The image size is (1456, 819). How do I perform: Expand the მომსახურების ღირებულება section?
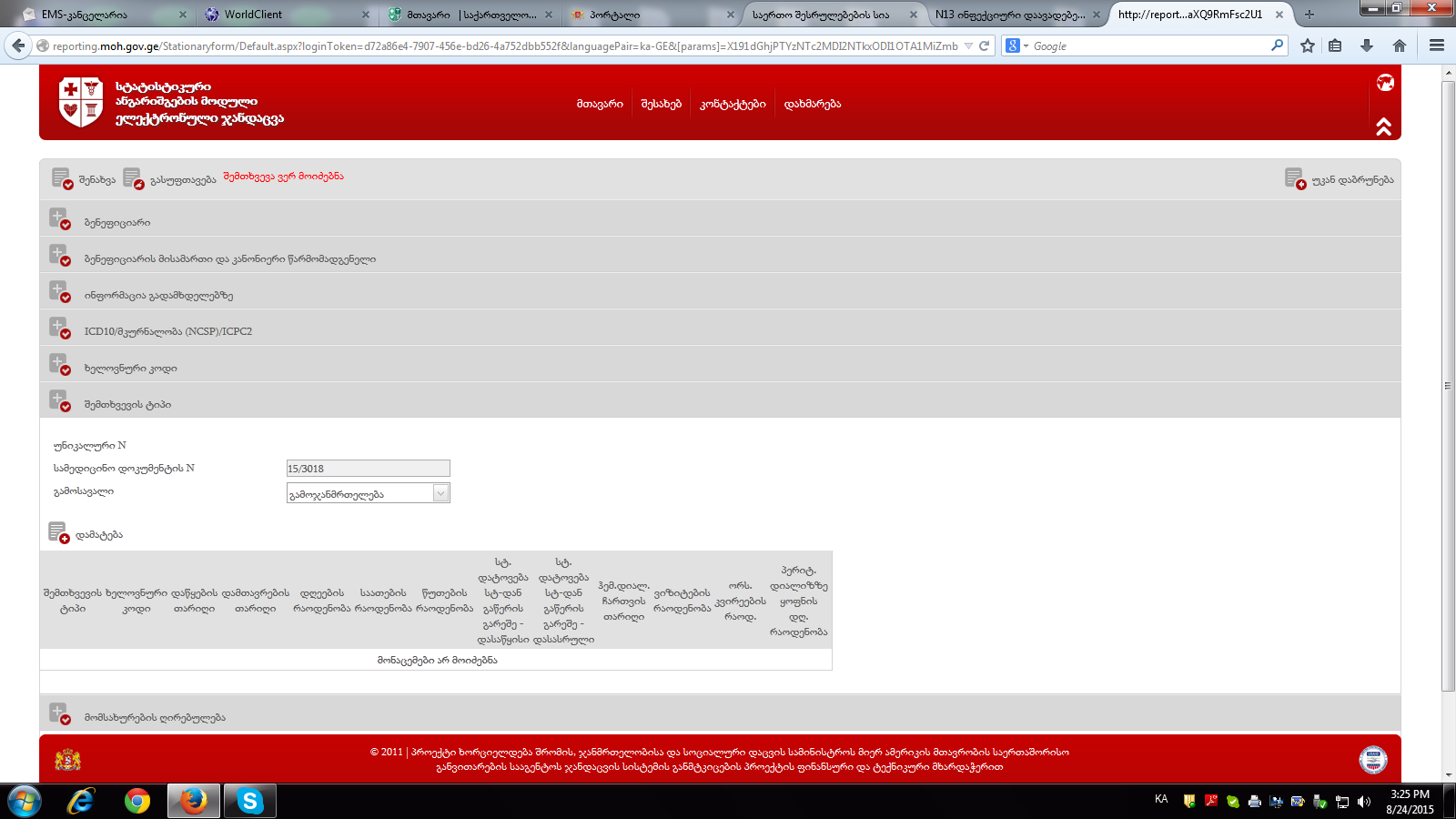(59, 714)
